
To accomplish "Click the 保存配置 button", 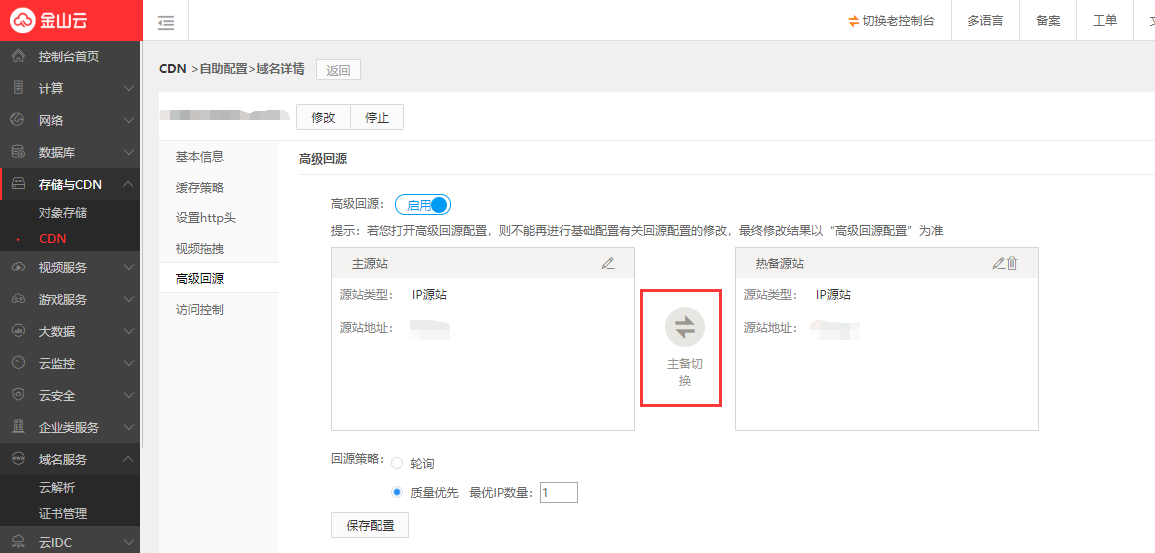I will (x=369, y=525).
